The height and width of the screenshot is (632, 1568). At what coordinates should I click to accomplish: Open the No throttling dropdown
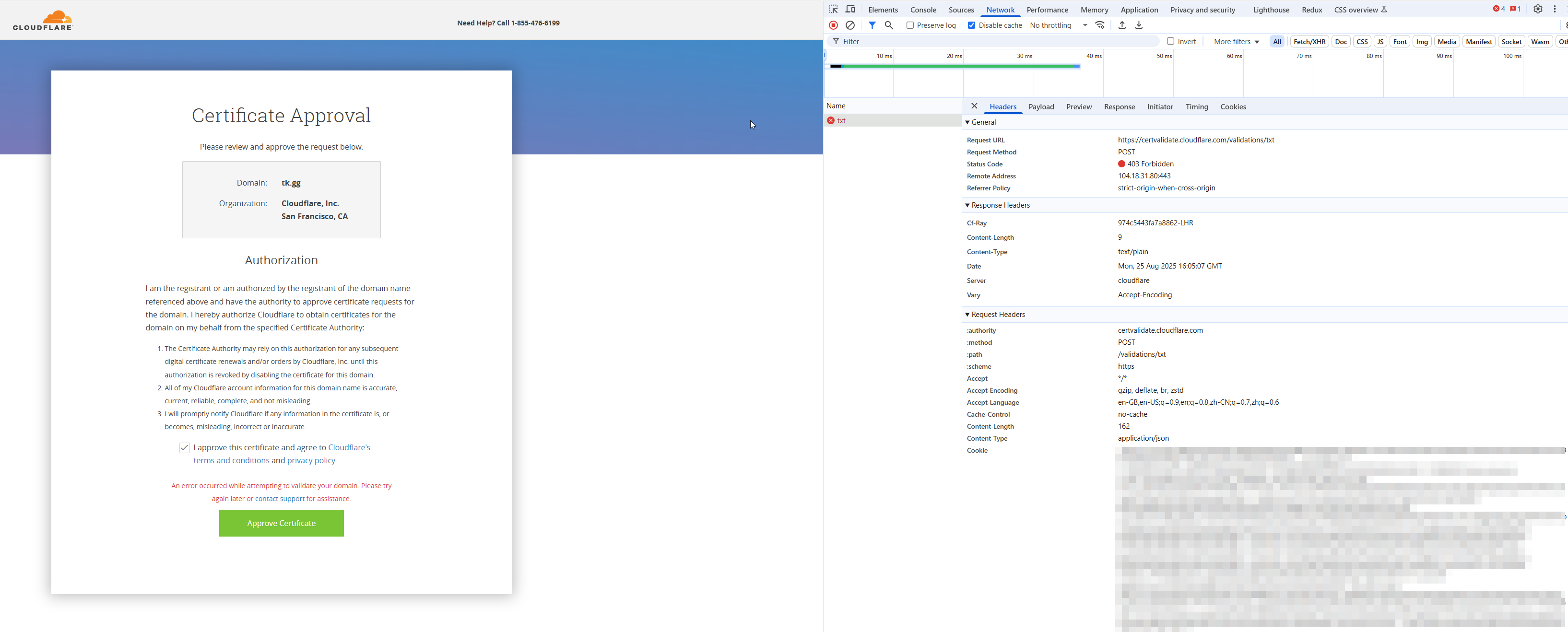click(x=1058, y=25)
